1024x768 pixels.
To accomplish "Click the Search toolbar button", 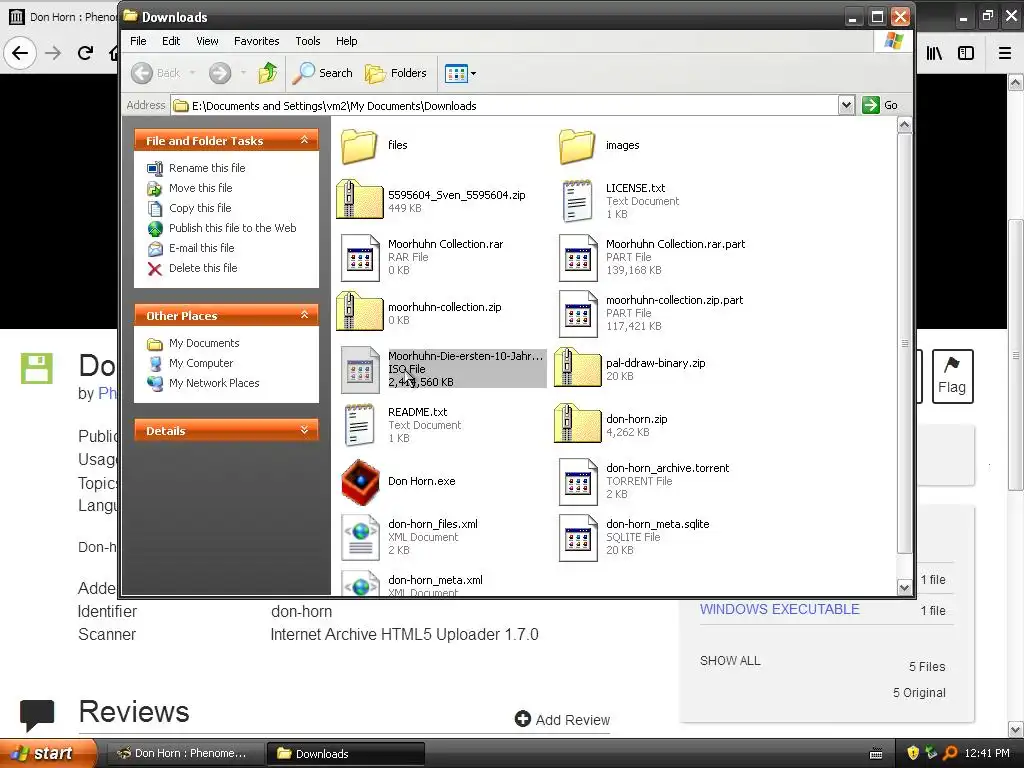I will (323, 73).
